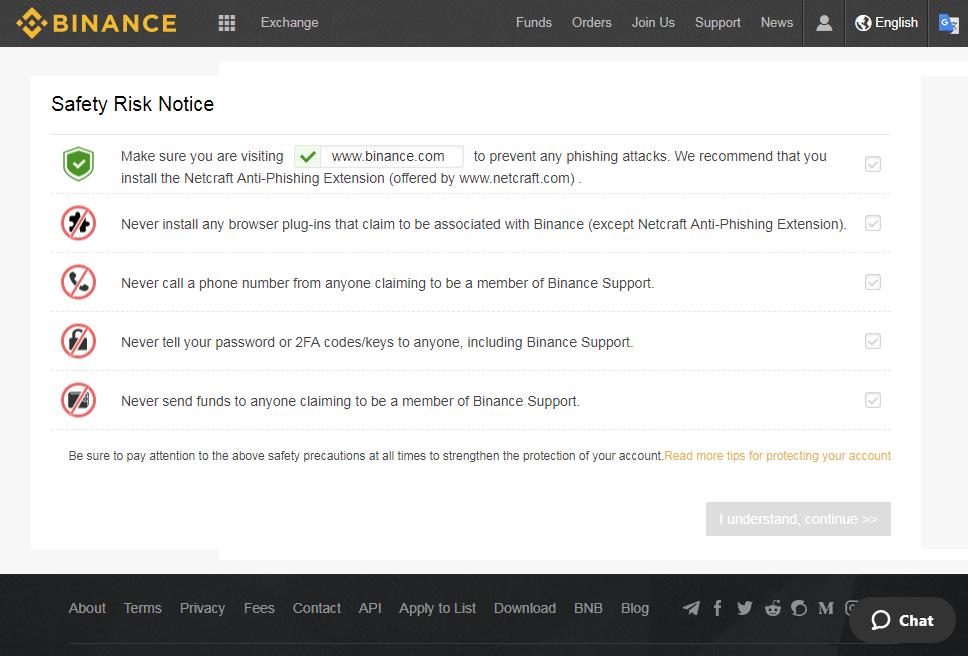Open the Privacy footer link
This screenshot has width=968, height=656.
click(202, 608)
